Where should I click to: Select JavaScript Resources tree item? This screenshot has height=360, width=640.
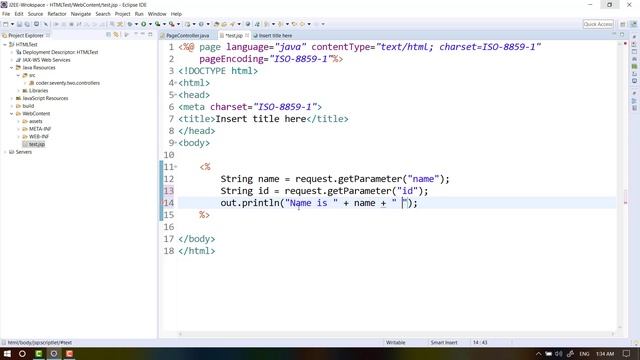click(45, 98)
